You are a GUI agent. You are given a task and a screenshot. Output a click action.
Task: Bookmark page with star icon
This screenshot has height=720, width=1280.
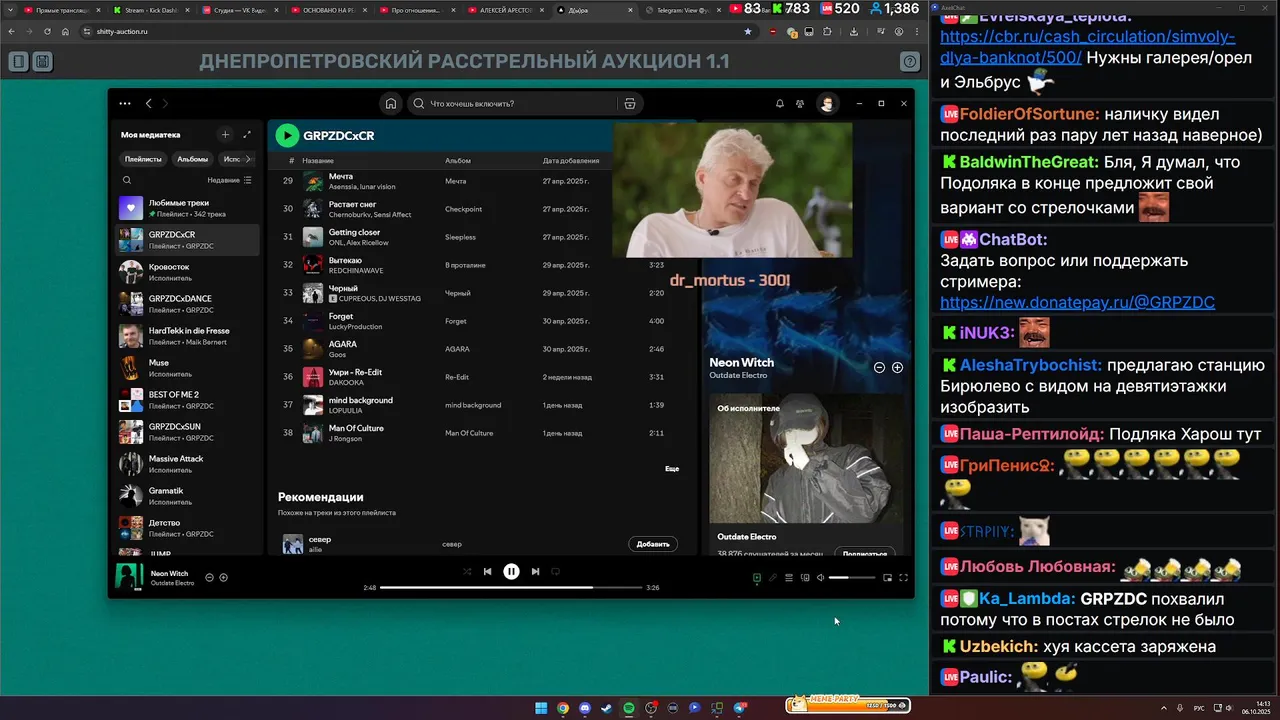[748, 31]
